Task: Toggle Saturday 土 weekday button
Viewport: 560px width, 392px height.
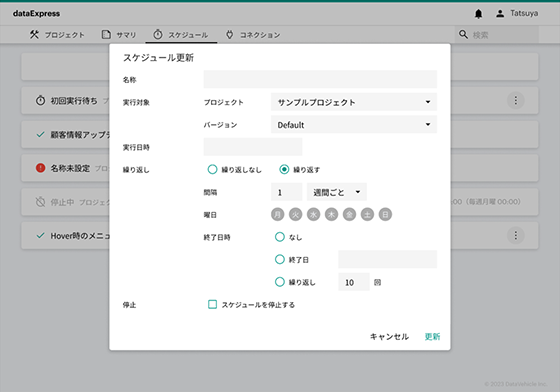Action: 367,214
